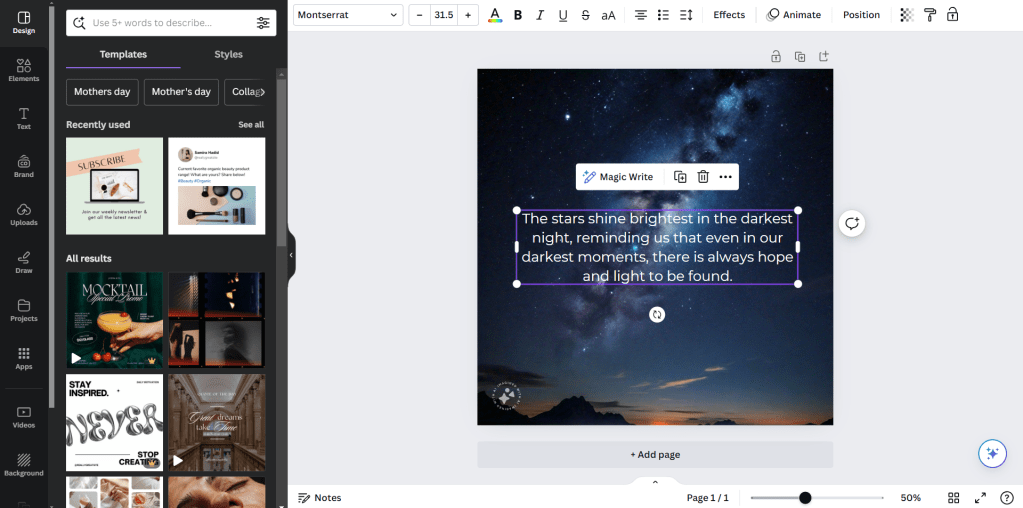
Task: Click the text color icon
Action: click(494, 15)
